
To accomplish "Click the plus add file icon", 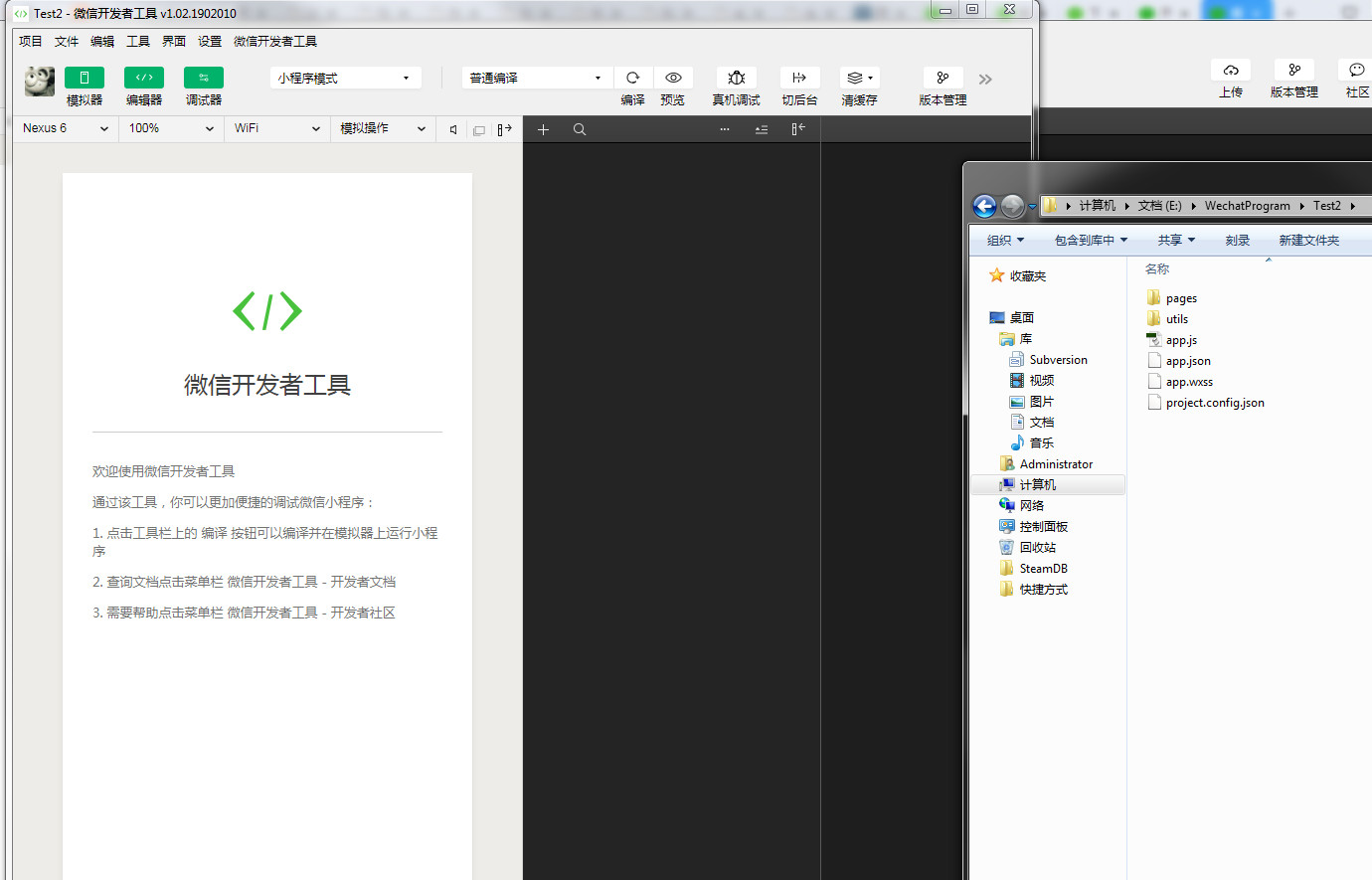I will point(543,129).
